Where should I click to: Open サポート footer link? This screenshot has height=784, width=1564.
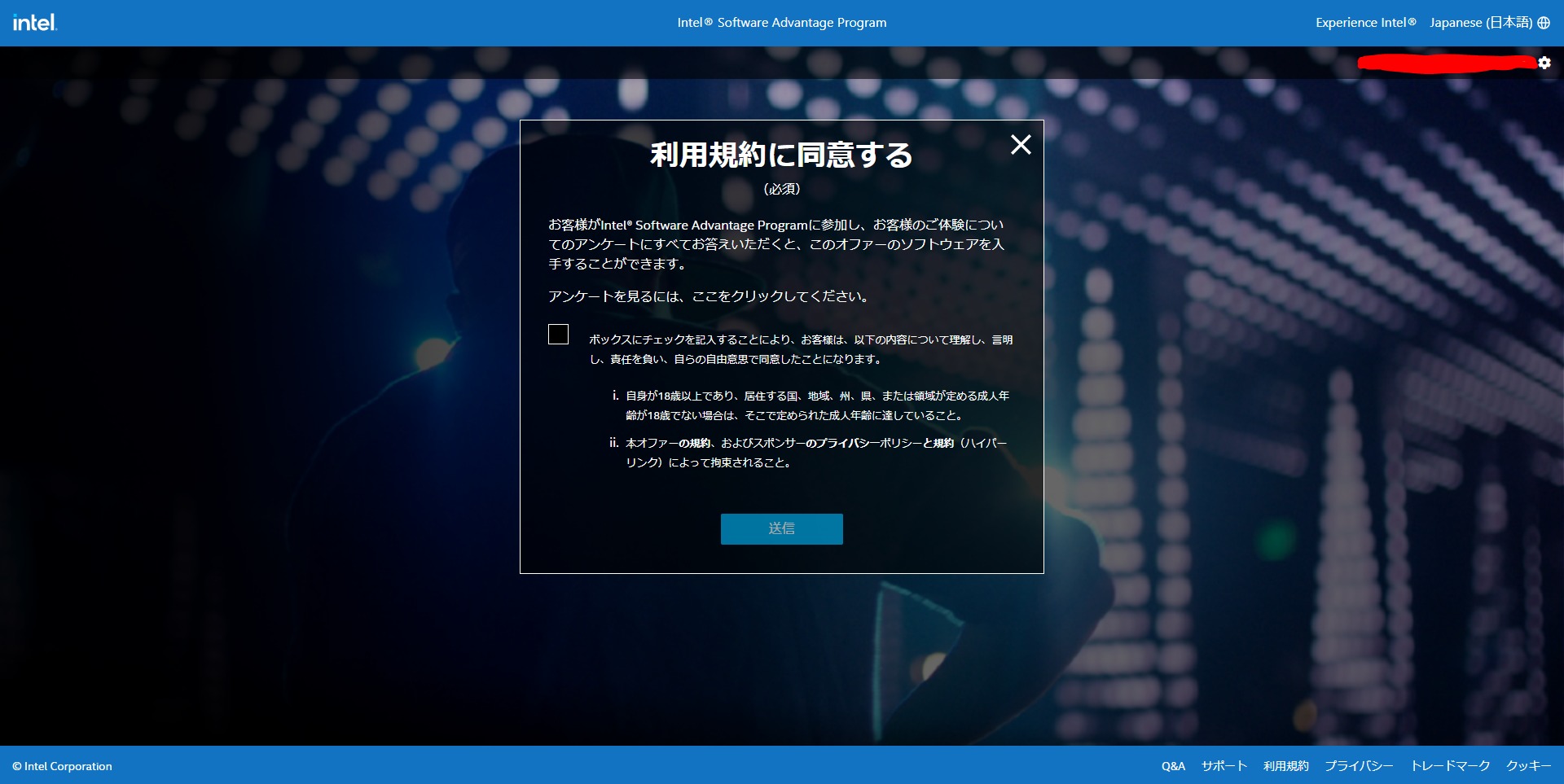pos(1224,766)
